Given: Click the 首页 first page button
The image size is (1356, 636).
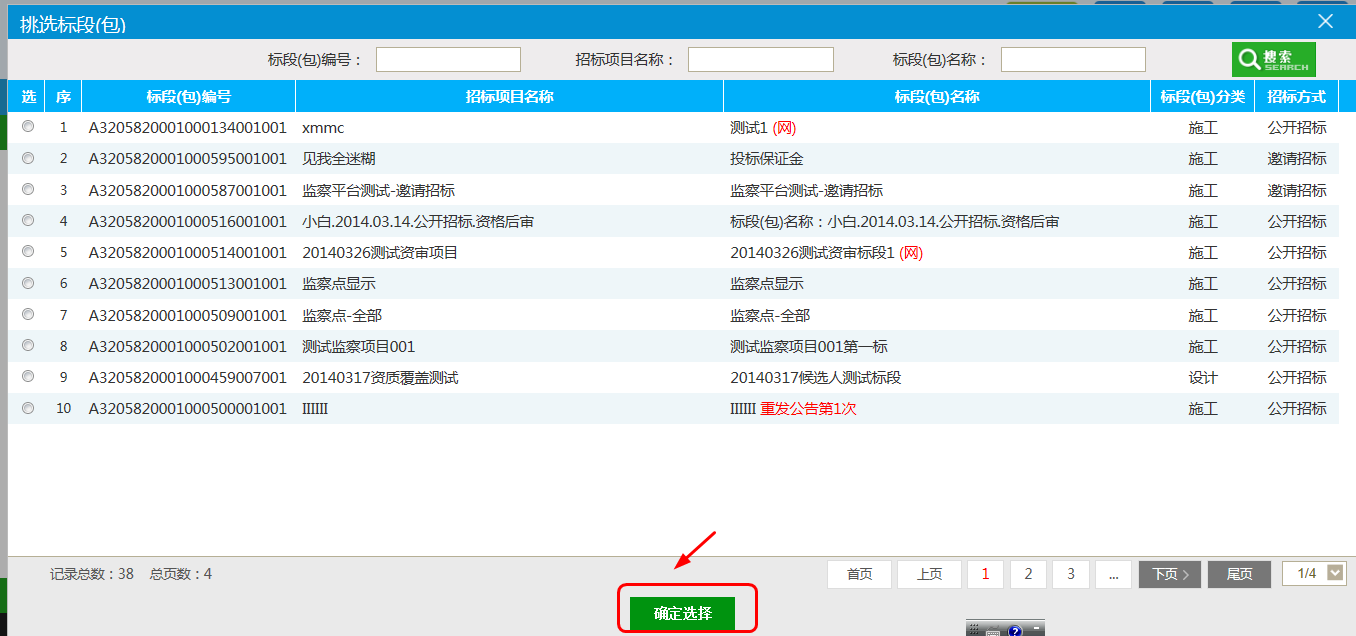Looking at the screenshot, I should point(859,574).
